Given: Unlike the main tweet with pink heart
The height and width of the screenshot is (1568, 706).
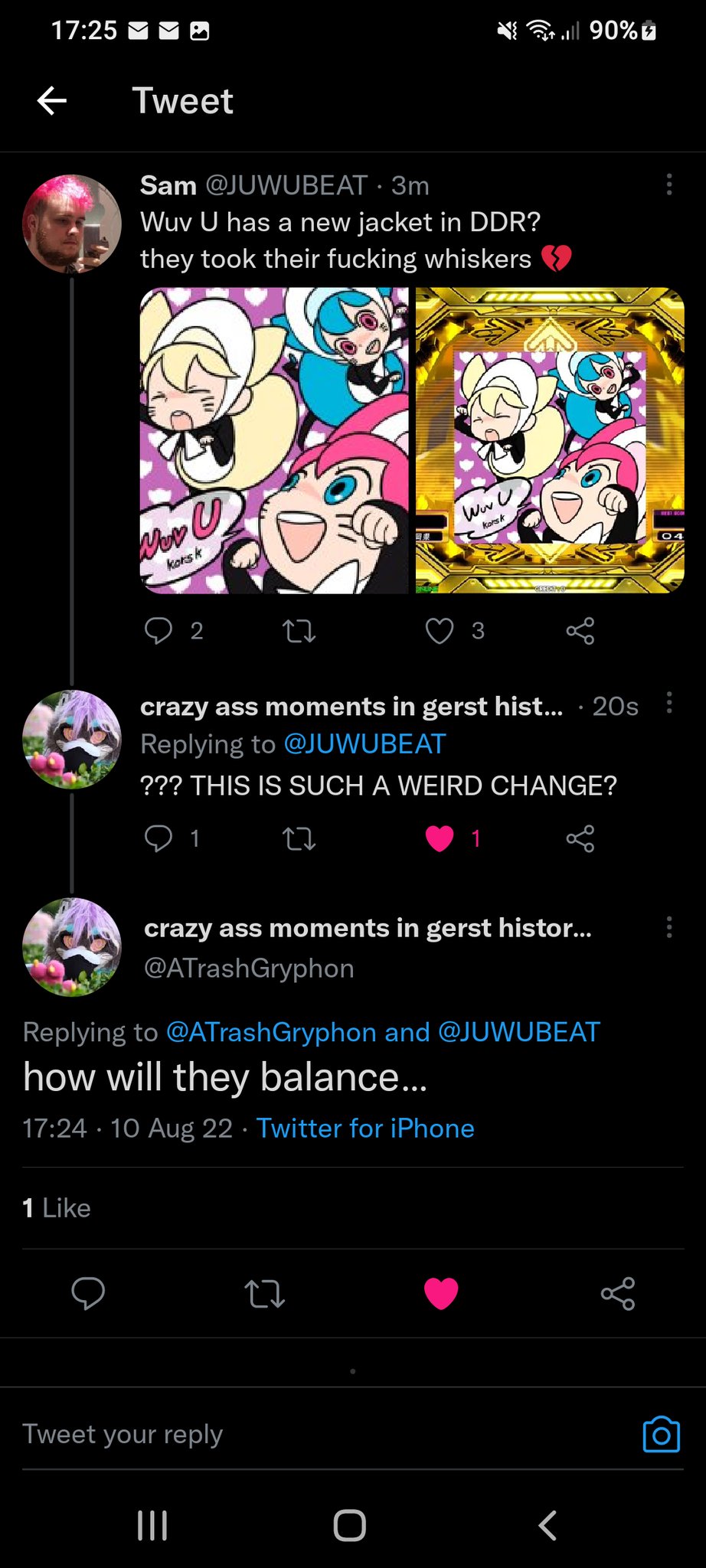Looking at the screenshot, I should pyautogui.click(x=441, y=1294).
